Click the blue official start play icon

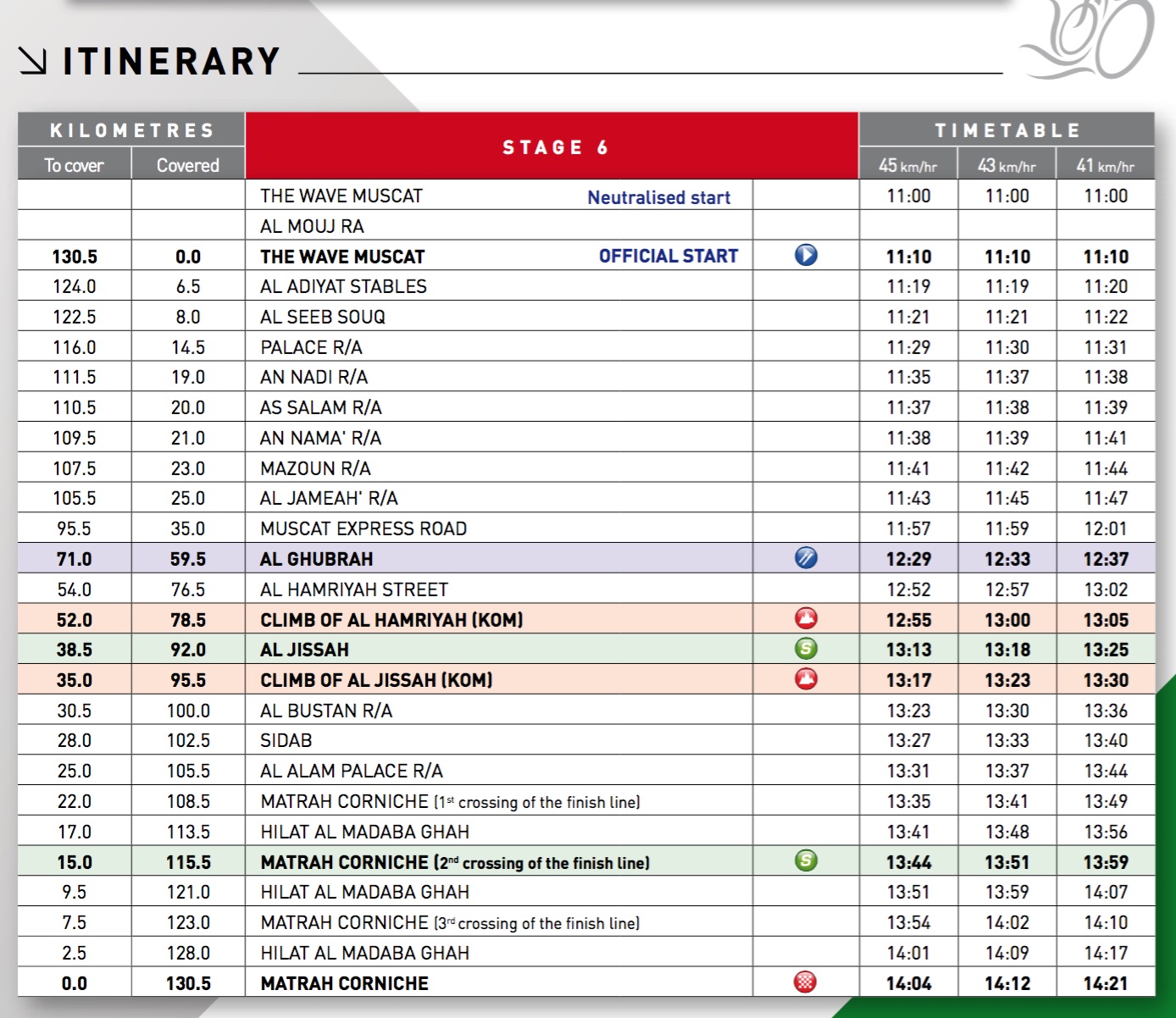[x=806, y=255]
